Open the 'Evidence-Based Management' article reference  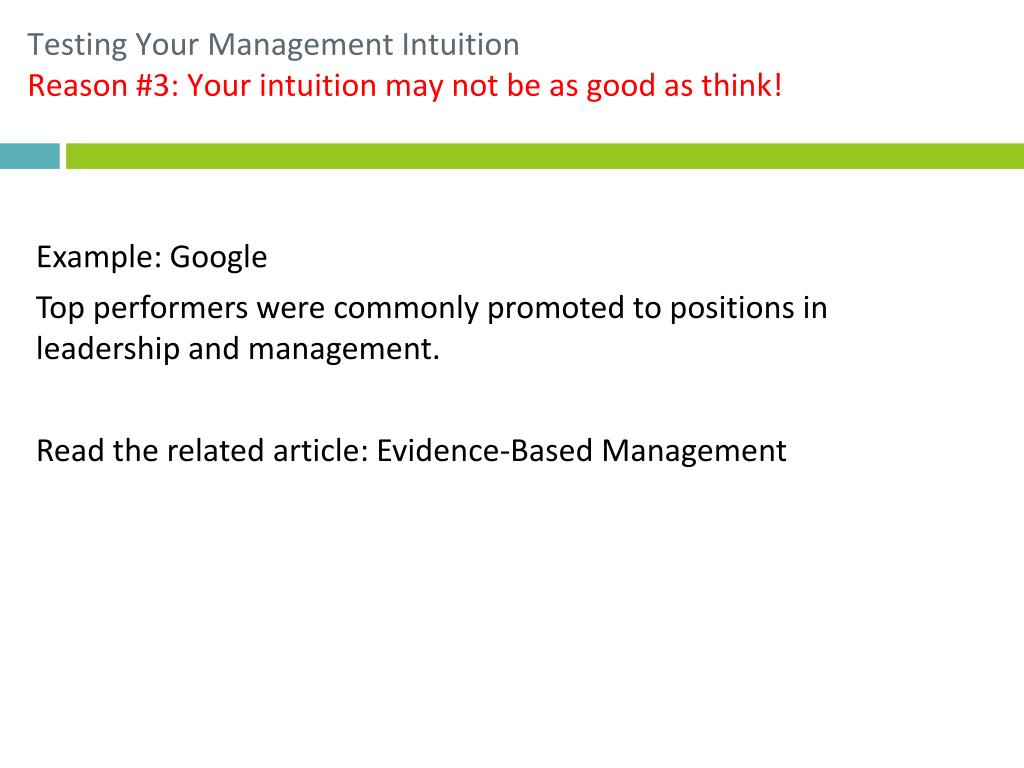[581, 451]
